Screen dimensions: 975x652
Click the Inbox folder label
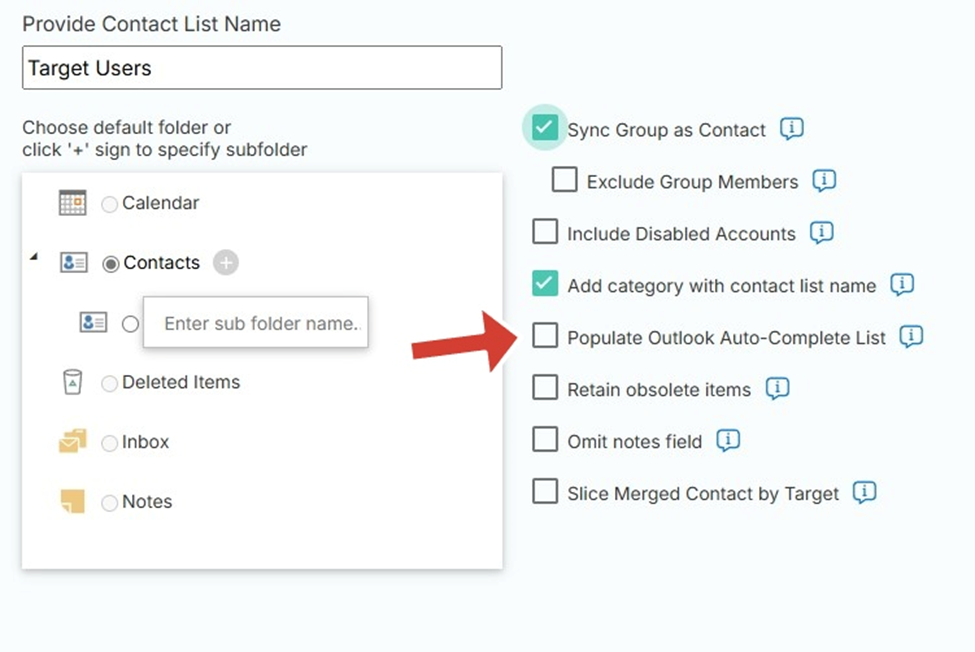[x=146, y=441]
